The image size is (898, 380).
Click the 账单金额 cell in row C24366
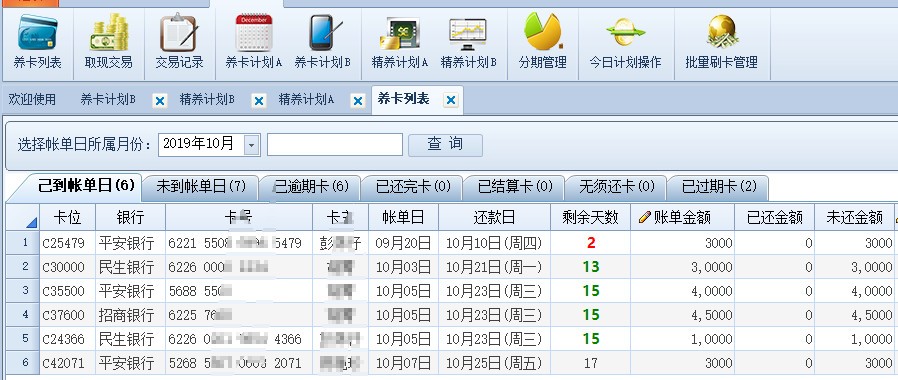coord(683,339)
